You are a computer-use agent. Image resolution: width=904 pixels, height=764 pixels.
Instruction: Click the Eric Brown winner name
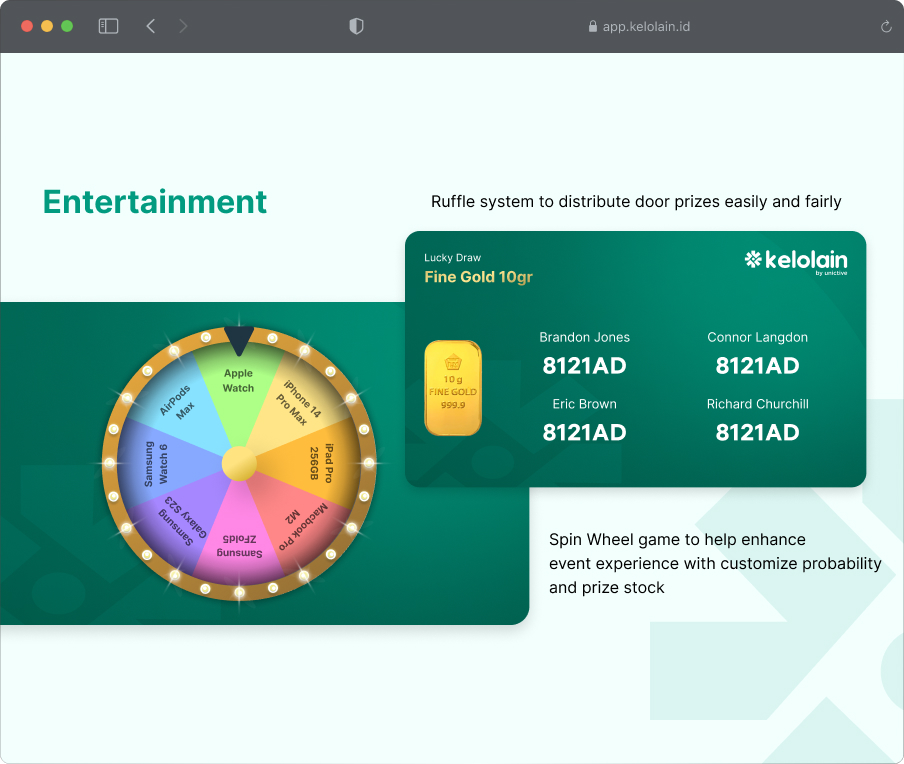point(585,404)
